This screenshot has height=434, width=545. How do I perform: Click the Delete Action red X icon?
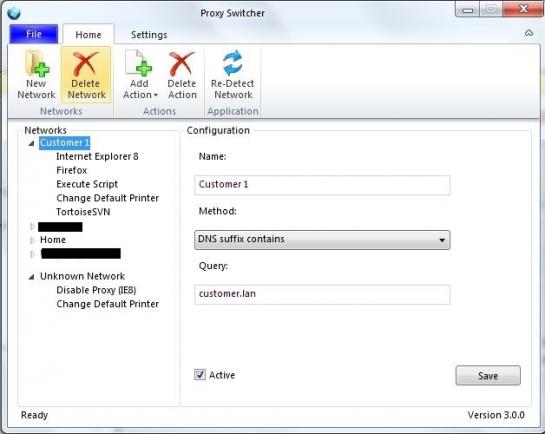182,63
